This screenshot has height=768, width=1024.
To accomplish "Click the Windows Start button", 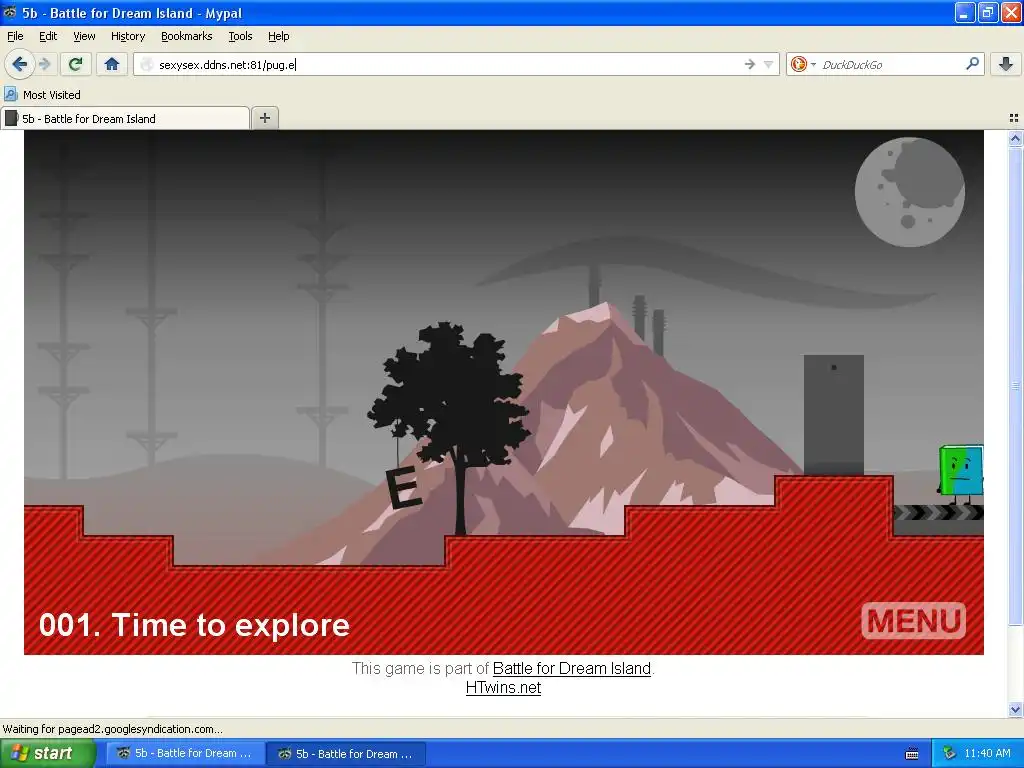I will coord(47,753).
